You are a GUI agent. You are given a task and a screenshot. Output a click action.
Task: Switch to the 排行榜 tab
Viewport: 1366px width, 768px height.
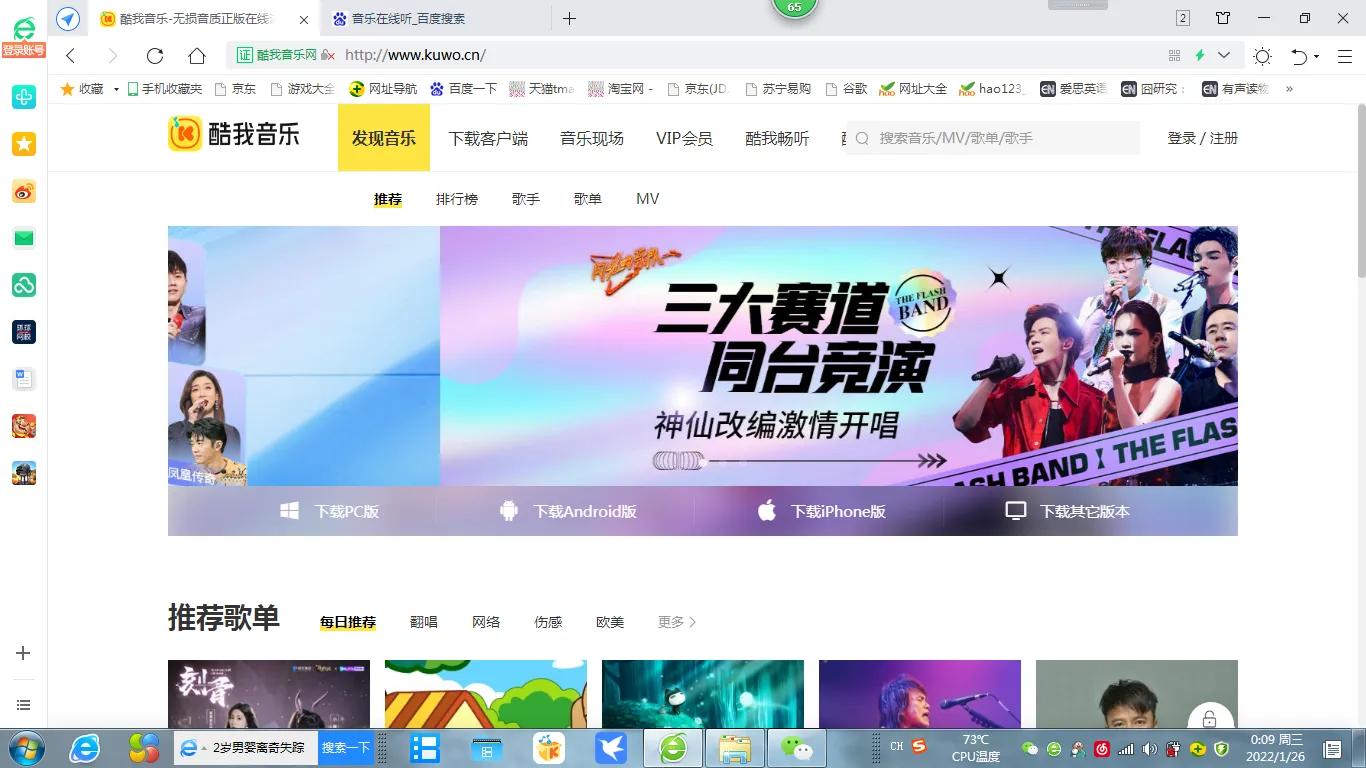[x=456, y=198]
